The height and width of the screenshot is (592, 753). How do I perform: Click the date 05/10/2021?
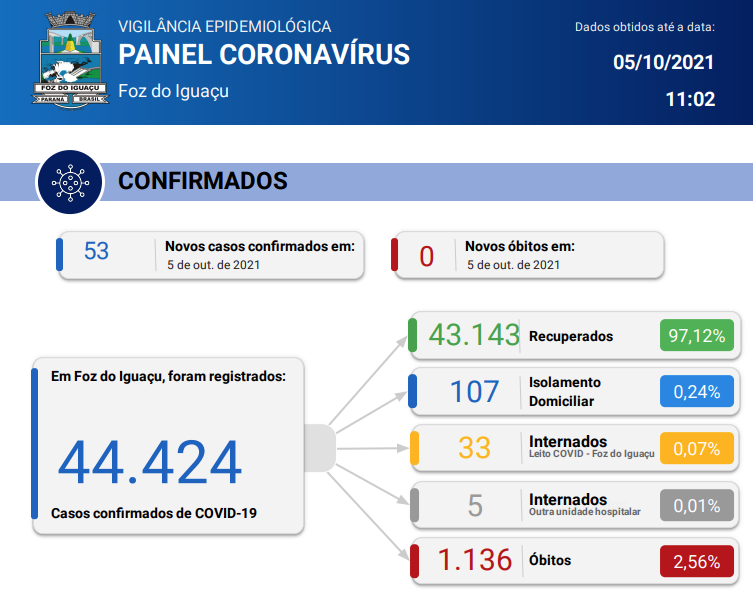point(663,62)
